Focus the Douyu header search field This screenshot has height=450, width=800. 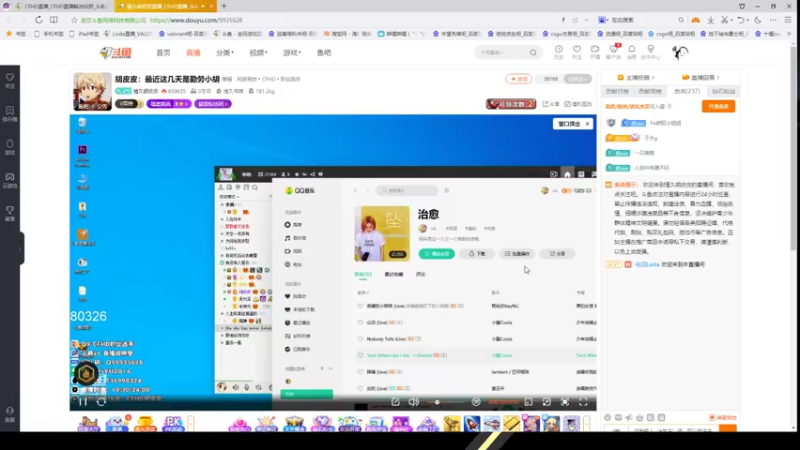502,53
